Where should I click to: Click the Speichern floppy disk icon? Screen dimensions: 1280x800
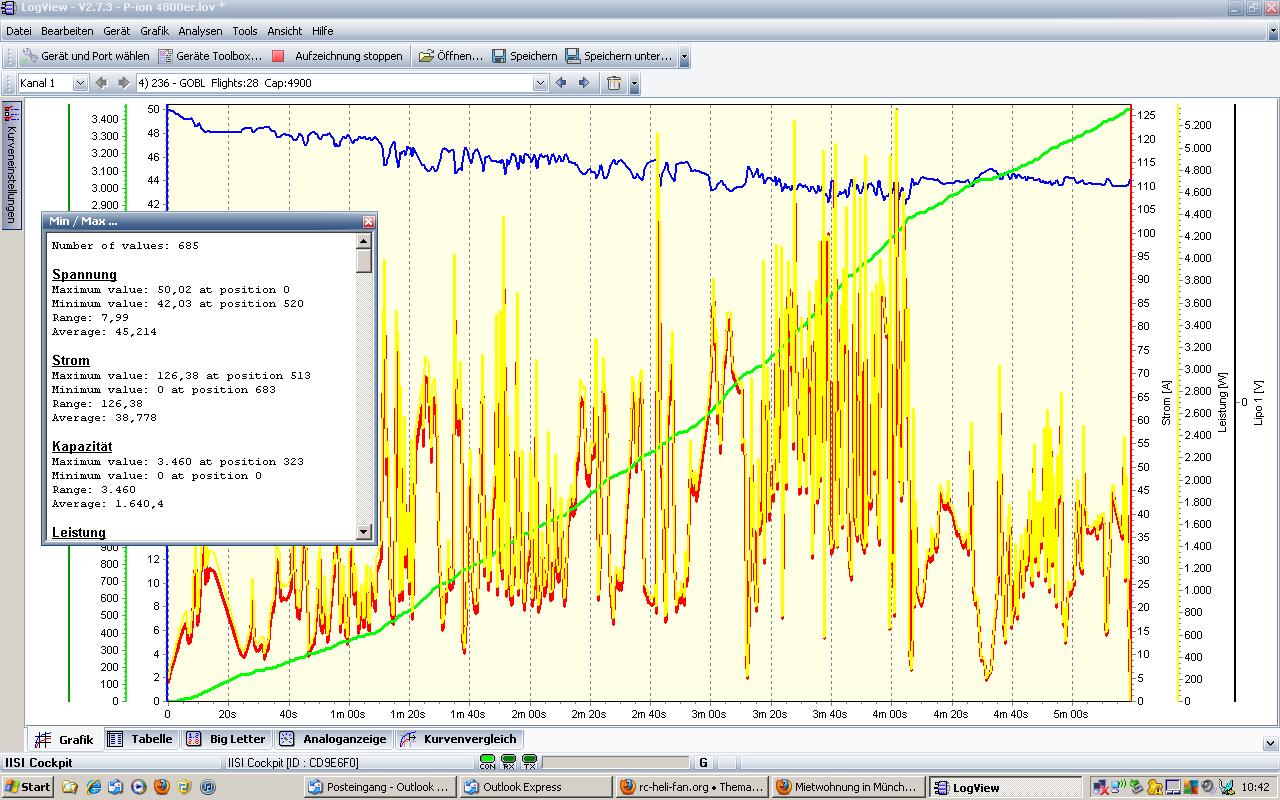point(499,56)
